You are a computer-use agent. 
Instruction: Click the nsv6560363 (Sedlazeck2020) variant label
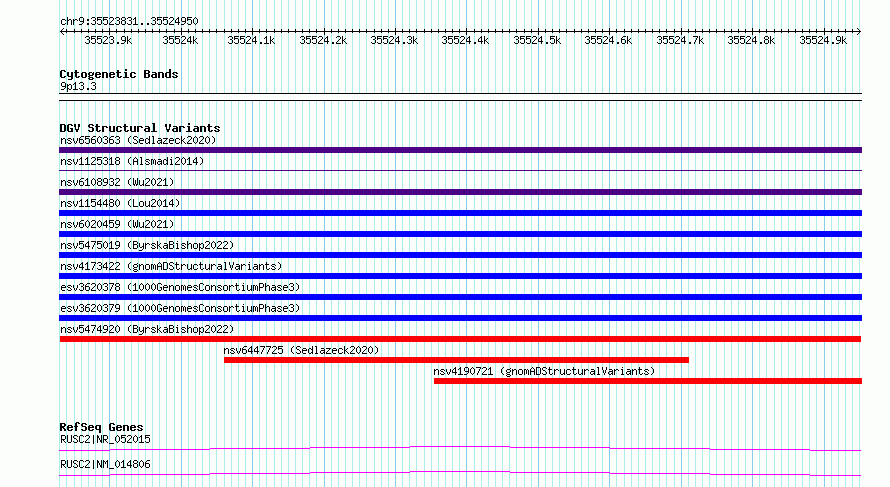138,140
